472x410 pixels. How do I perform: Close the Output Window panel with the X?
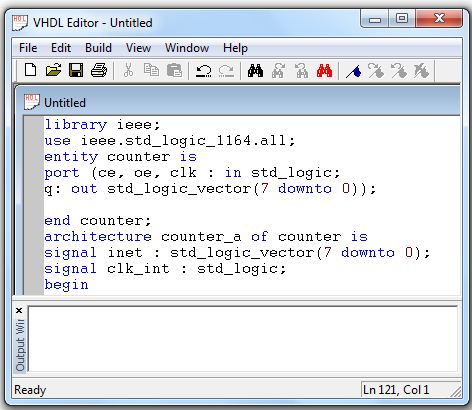19,311
